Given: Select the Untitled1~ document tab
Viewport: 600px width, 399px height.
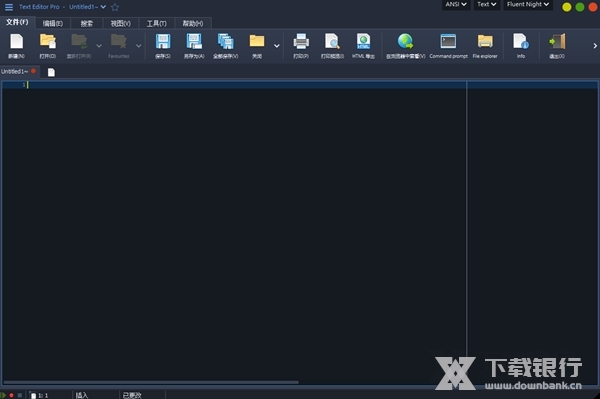Looking at the screenshot, I should coord(19,72).
